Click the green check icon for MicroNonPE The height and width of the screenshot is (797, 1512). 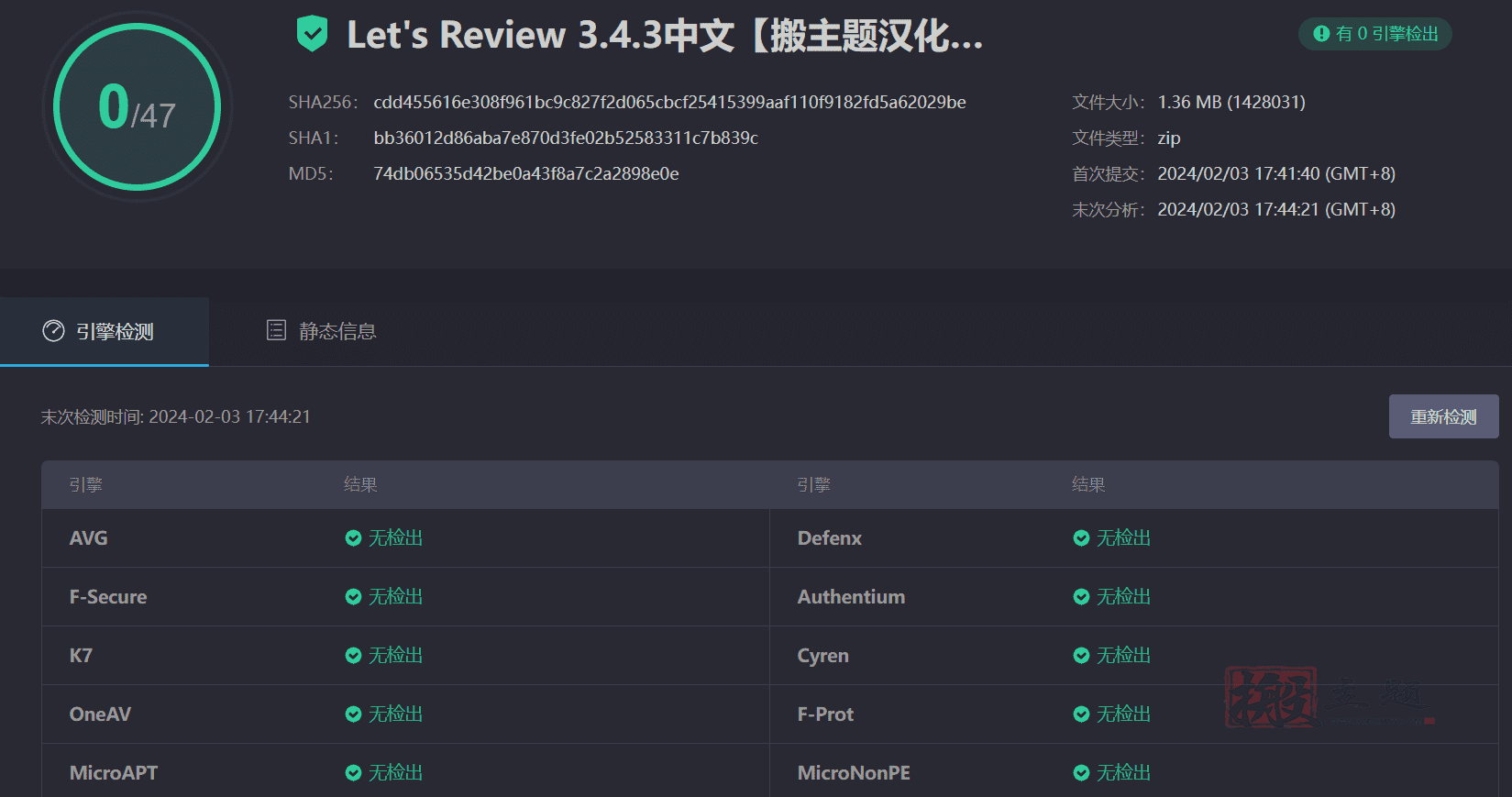click(1081, 773)
